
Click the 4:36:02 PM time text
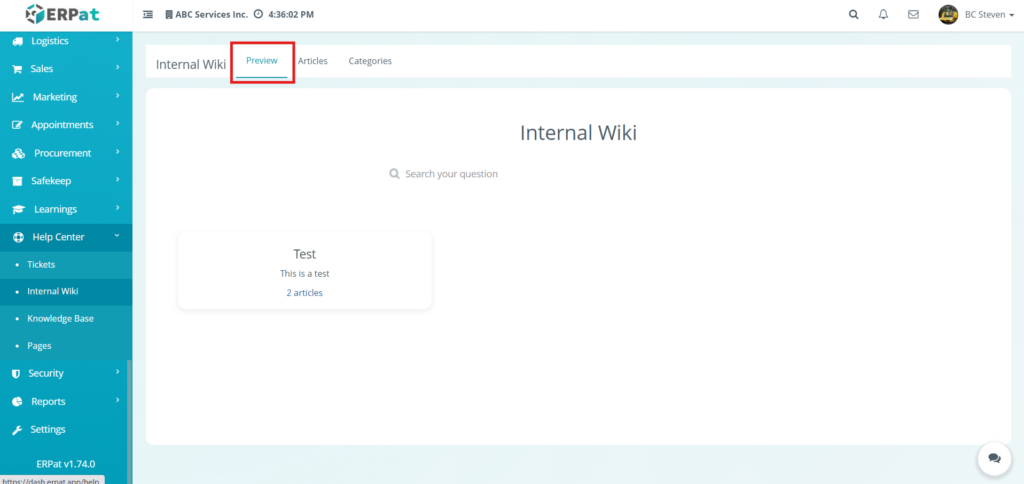pyautogui.click(x=291, y=14)
